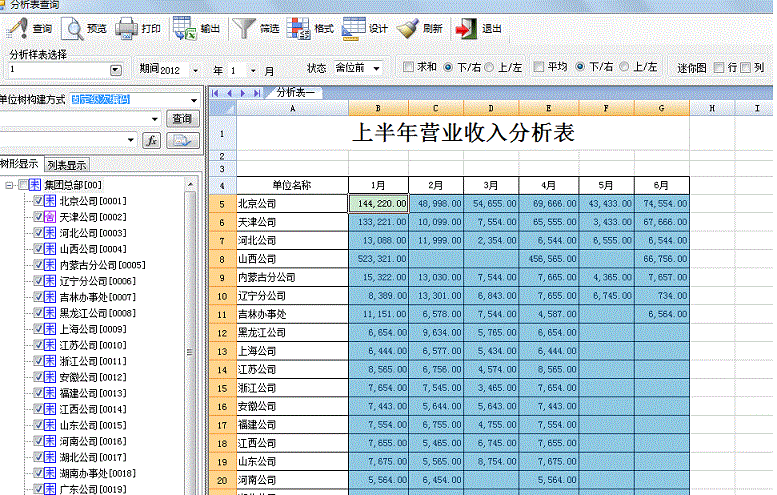Select column B header
777x495 pixels.
click(378, 108)
